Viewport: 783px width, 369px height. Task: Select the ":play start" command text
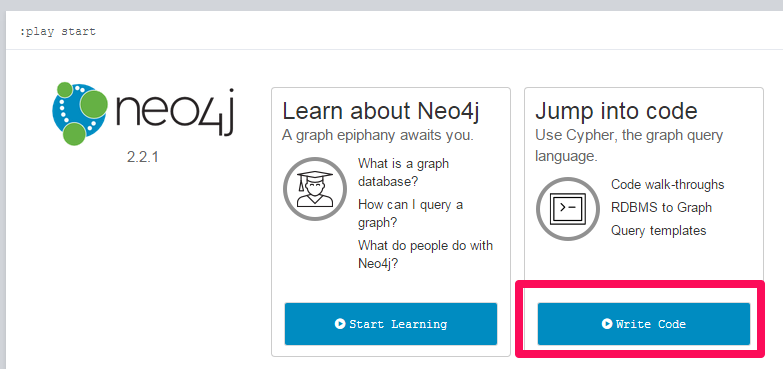tap(58, 32)
